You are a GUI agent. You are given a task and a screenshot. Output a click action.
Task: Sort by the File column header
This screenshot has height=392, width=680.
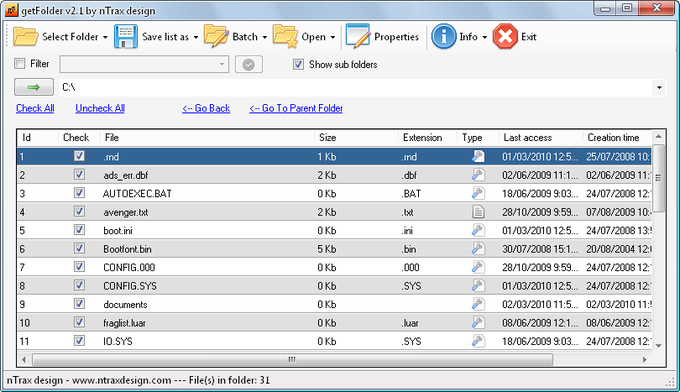207,137
